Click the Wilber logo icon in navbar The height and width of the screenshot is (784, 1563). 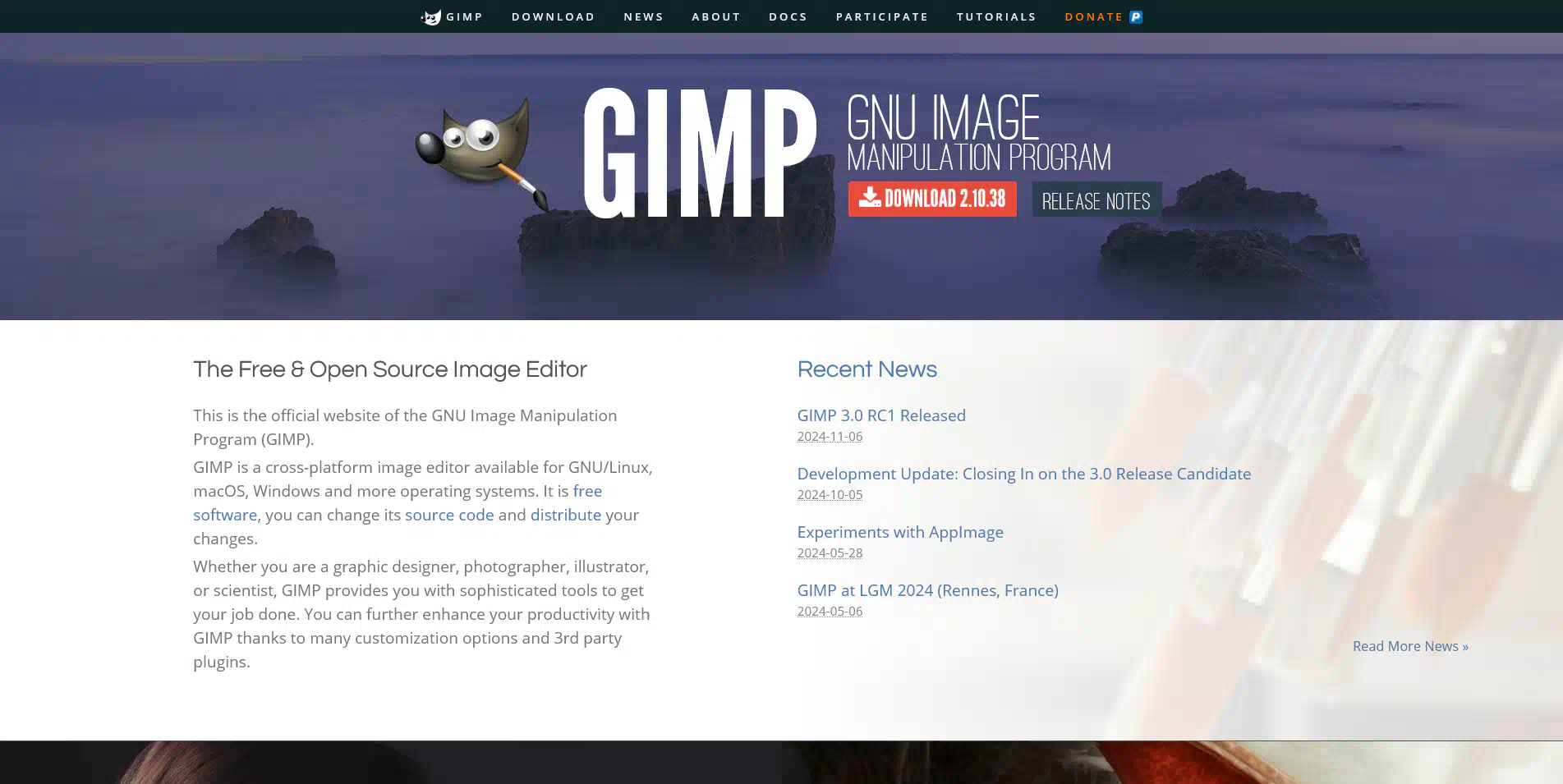click(431, 17)
